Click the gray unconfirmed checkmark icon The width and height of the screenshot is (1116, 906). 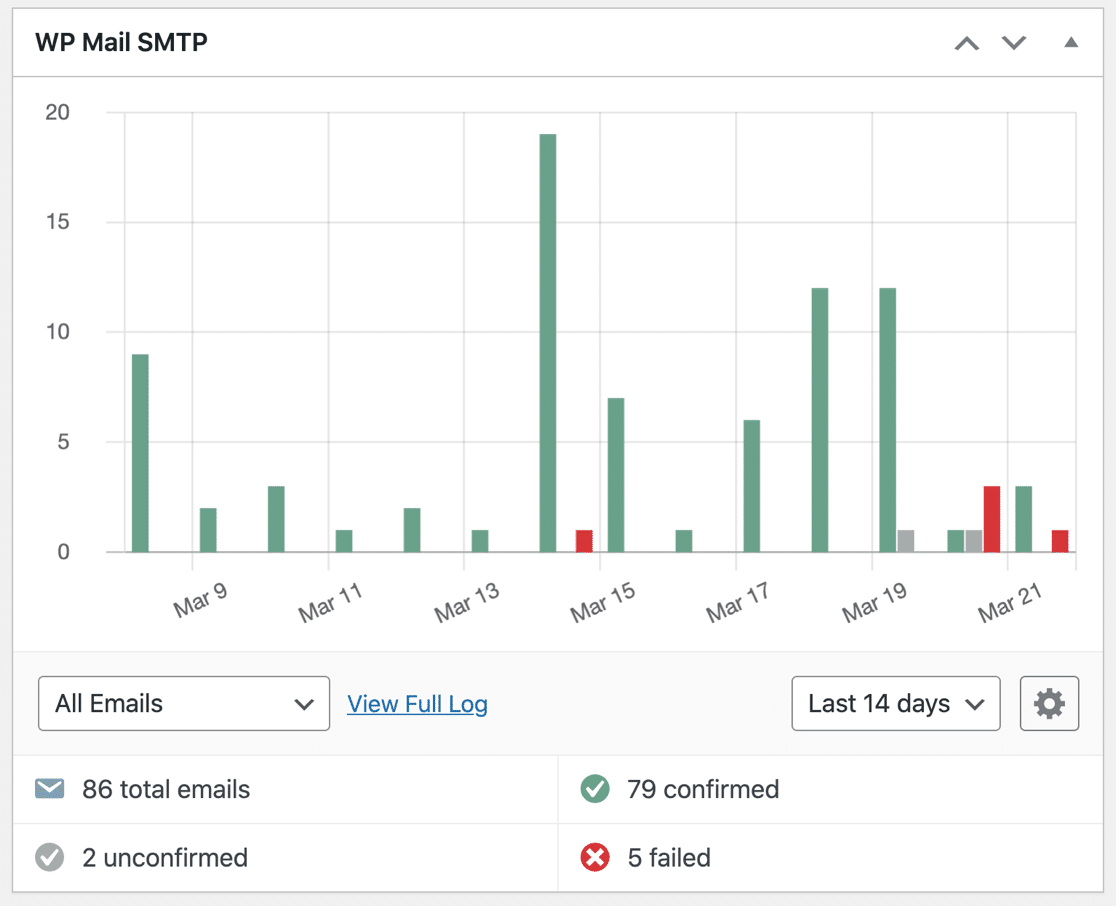click(50, 858)
